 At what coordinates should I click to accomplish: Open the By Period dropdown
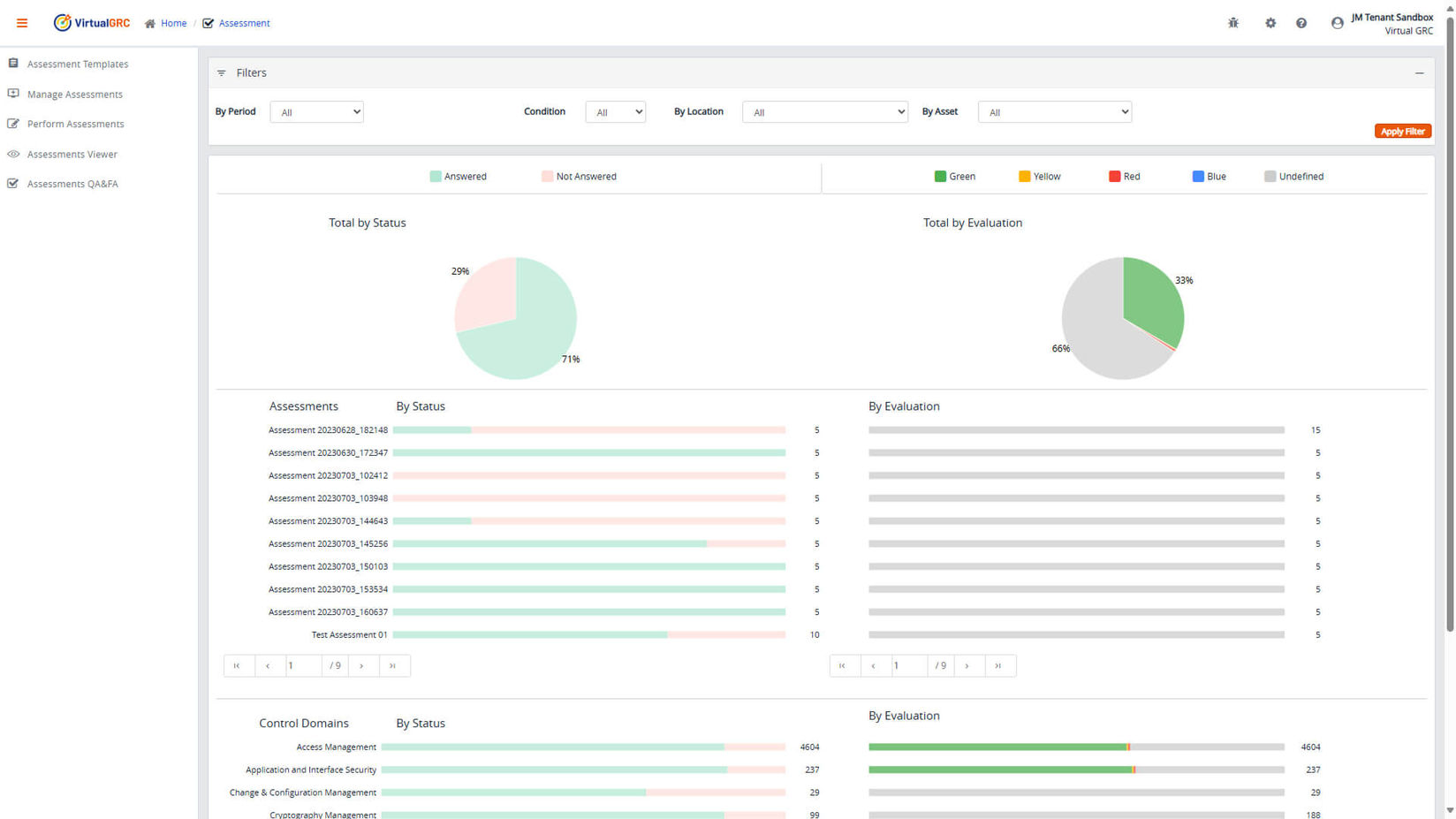coord(316,112)
